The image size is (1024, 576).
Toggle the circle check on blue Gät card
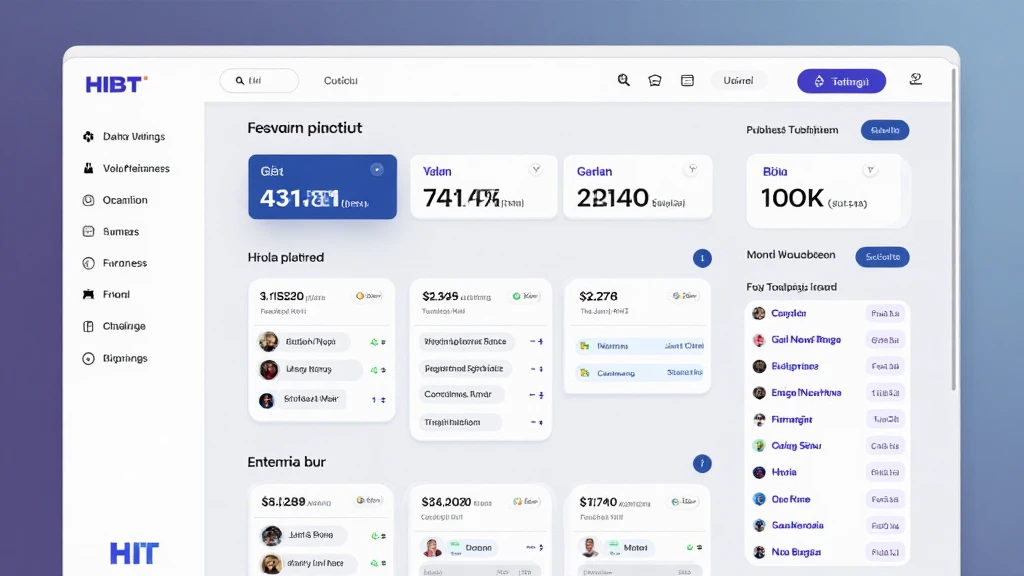click(376, 170)
